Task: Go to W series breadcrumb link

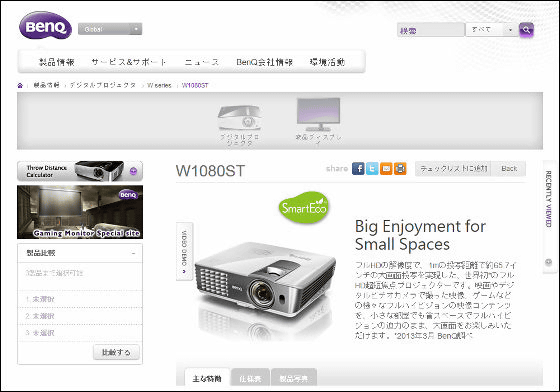Action: [x=159, y=85]
